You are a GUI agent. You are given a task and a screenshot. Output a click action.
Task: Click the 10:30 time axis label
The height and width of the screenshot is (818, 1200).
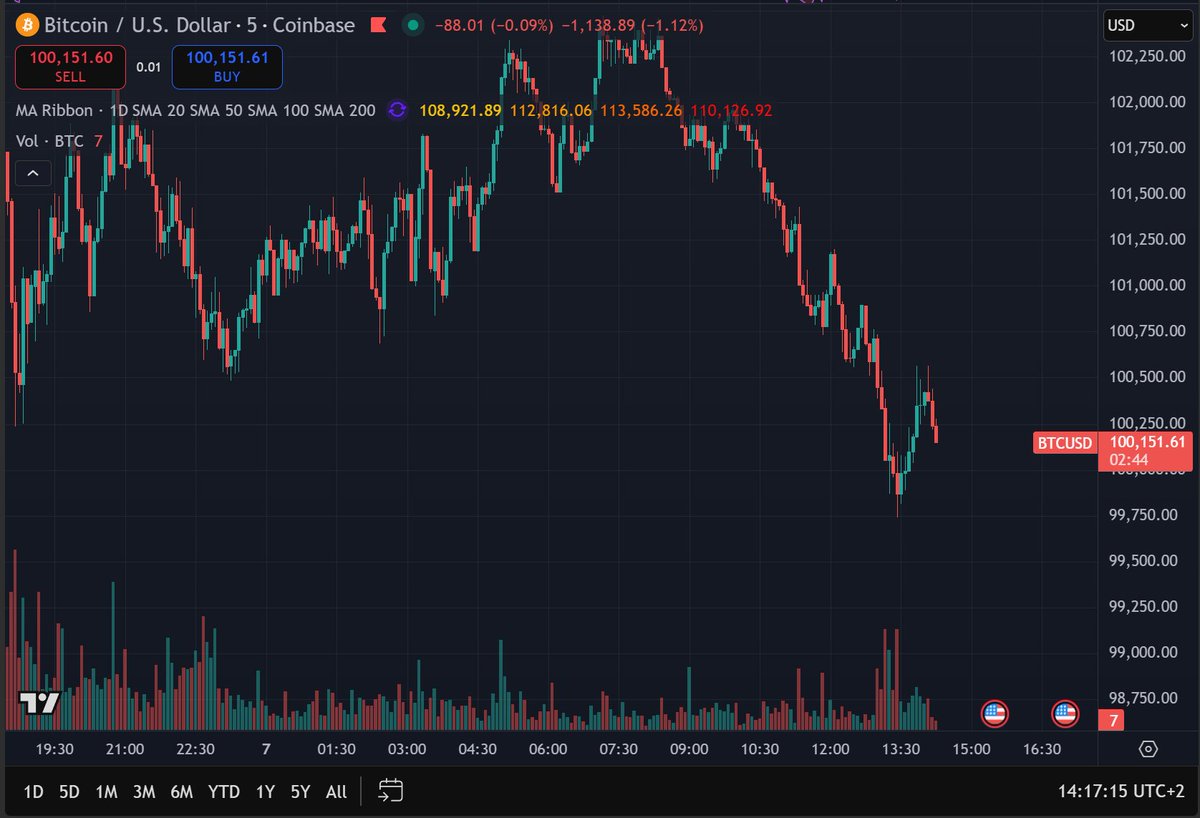point(760,749)
